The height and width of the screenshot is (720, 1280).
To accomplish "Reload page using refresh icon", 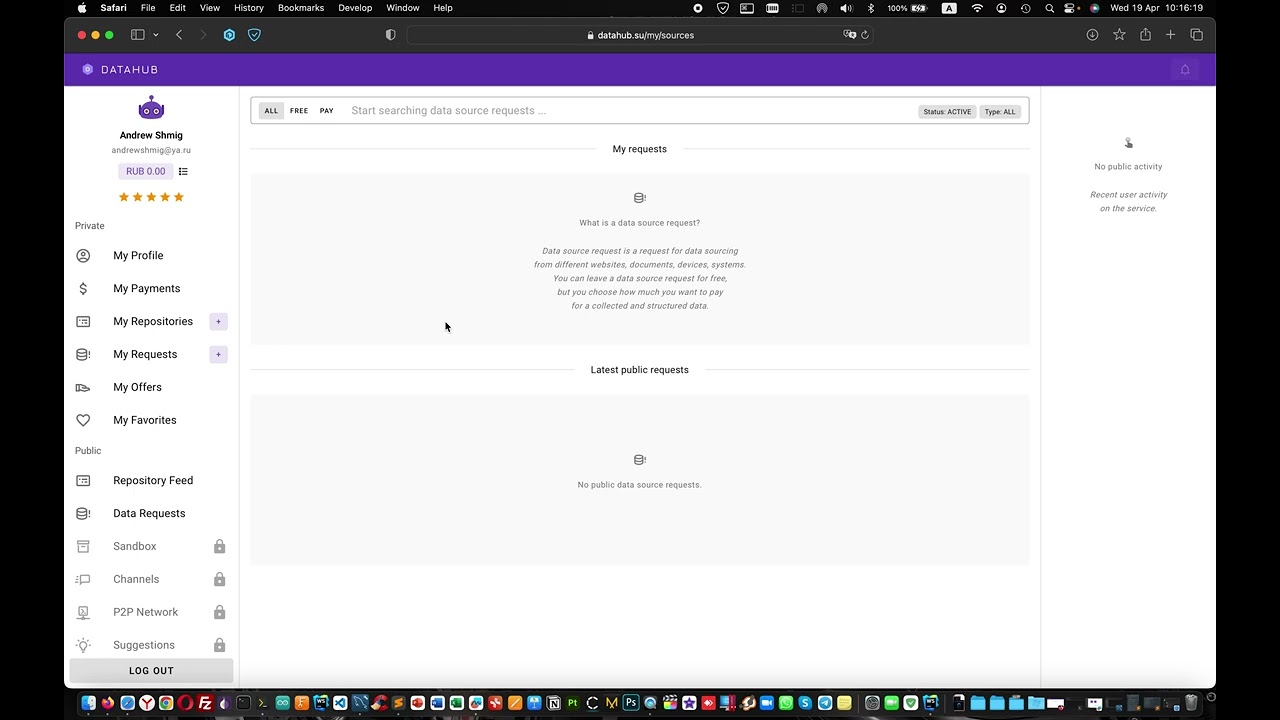I will tap(865, 35).
